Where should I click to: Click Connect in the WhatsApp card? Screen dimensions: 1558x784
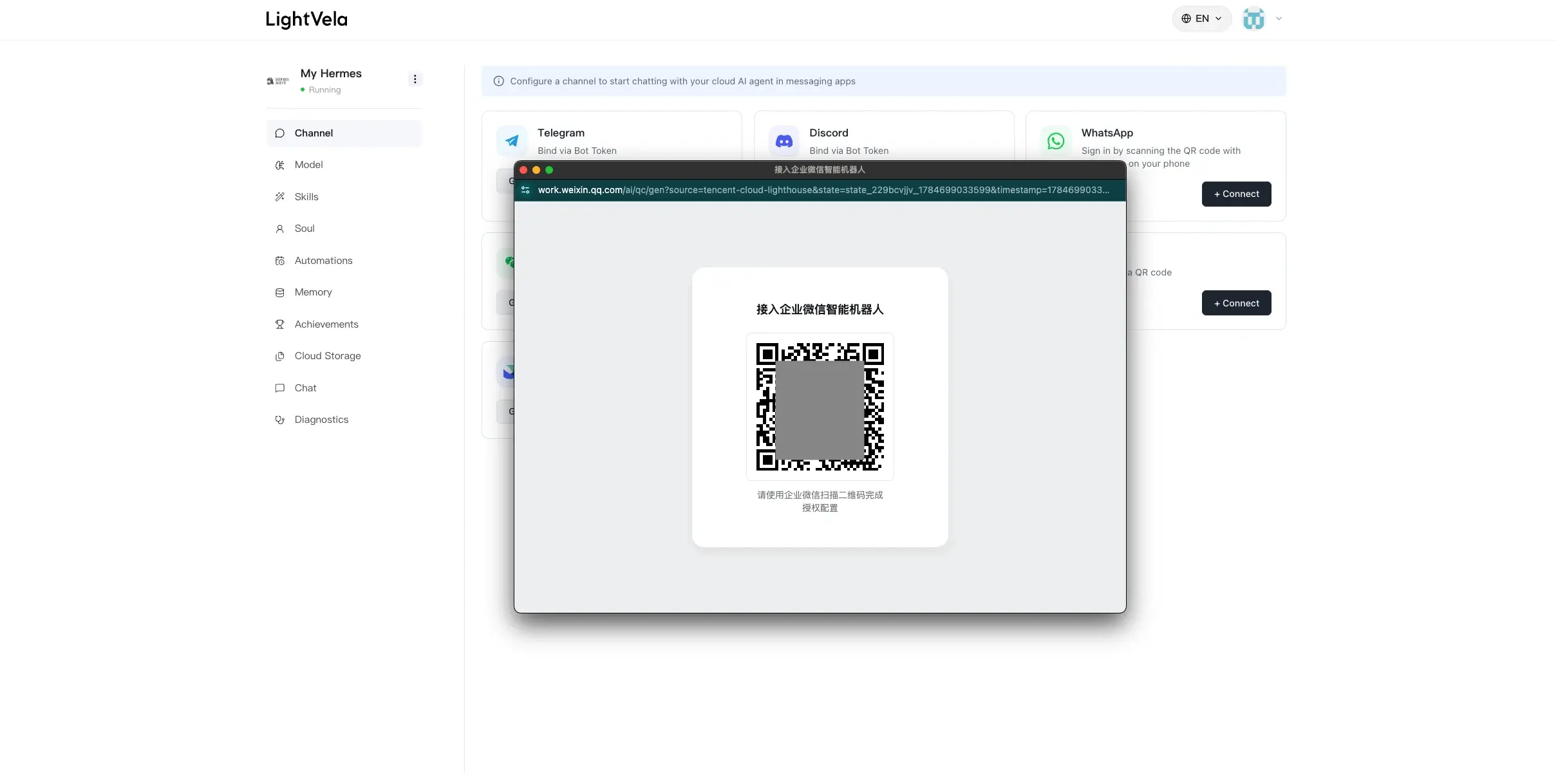(1236, 194)
